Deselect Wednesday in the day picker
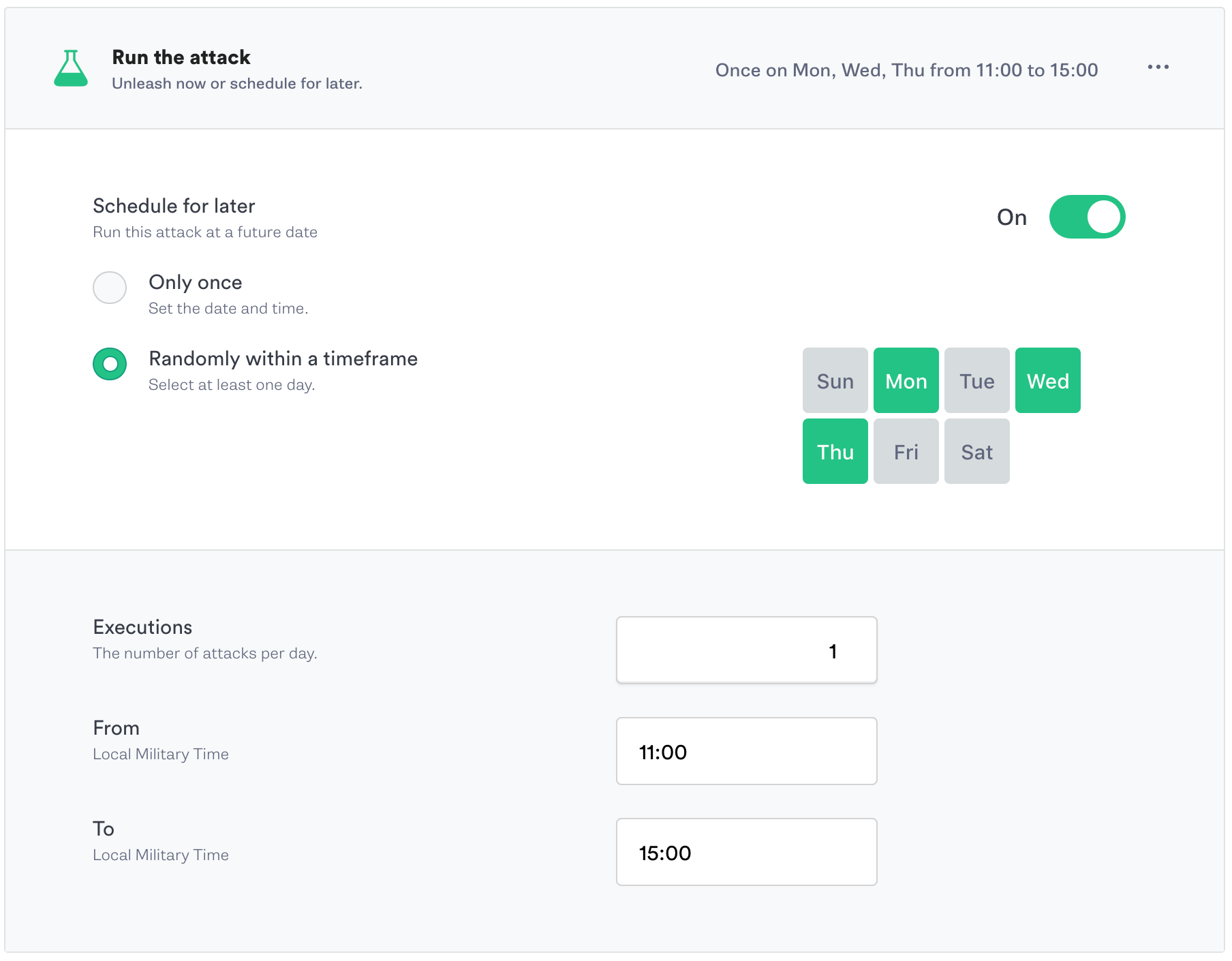 1047,380
